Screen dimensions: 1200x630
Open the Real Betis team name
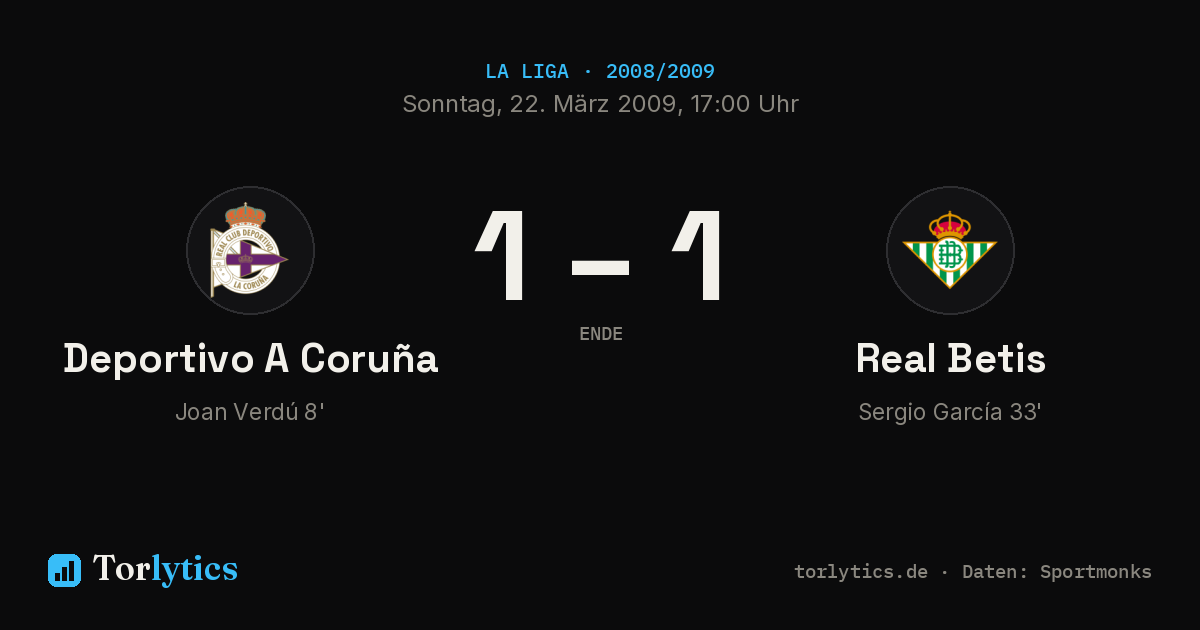pyautogui.click(x=951, y=358)
